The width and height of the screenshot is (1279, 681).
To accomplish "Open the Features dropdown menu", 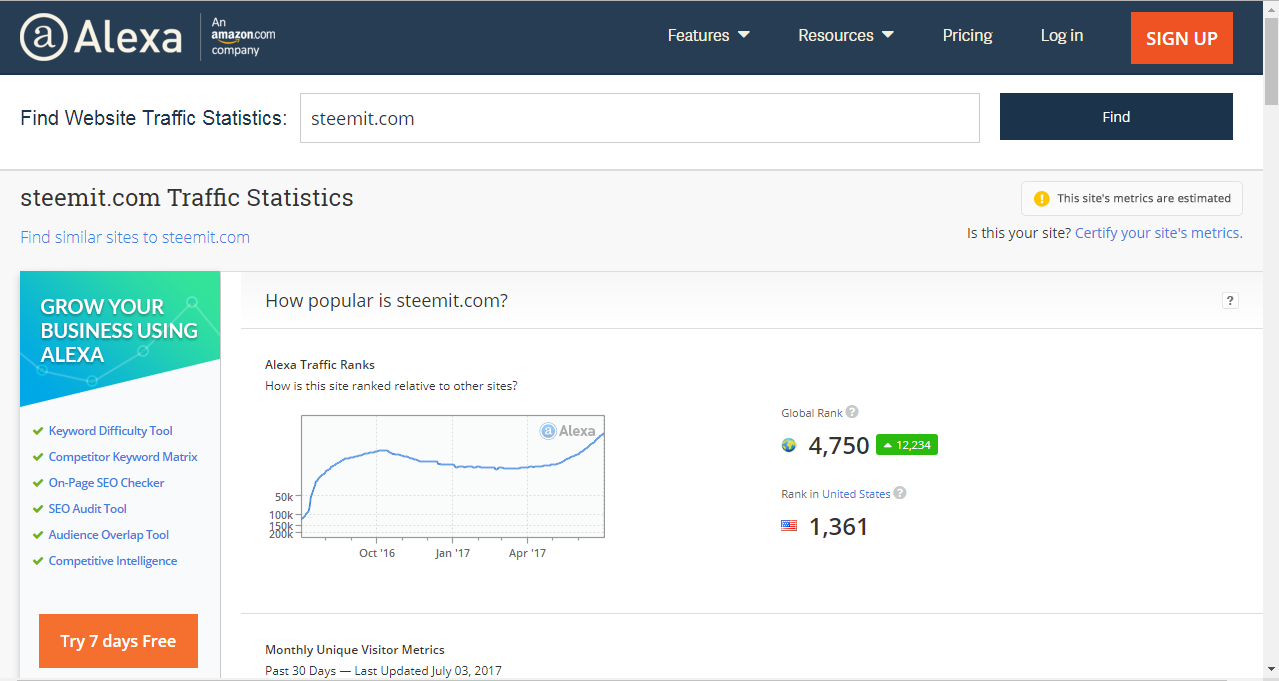I will [709, 35].
